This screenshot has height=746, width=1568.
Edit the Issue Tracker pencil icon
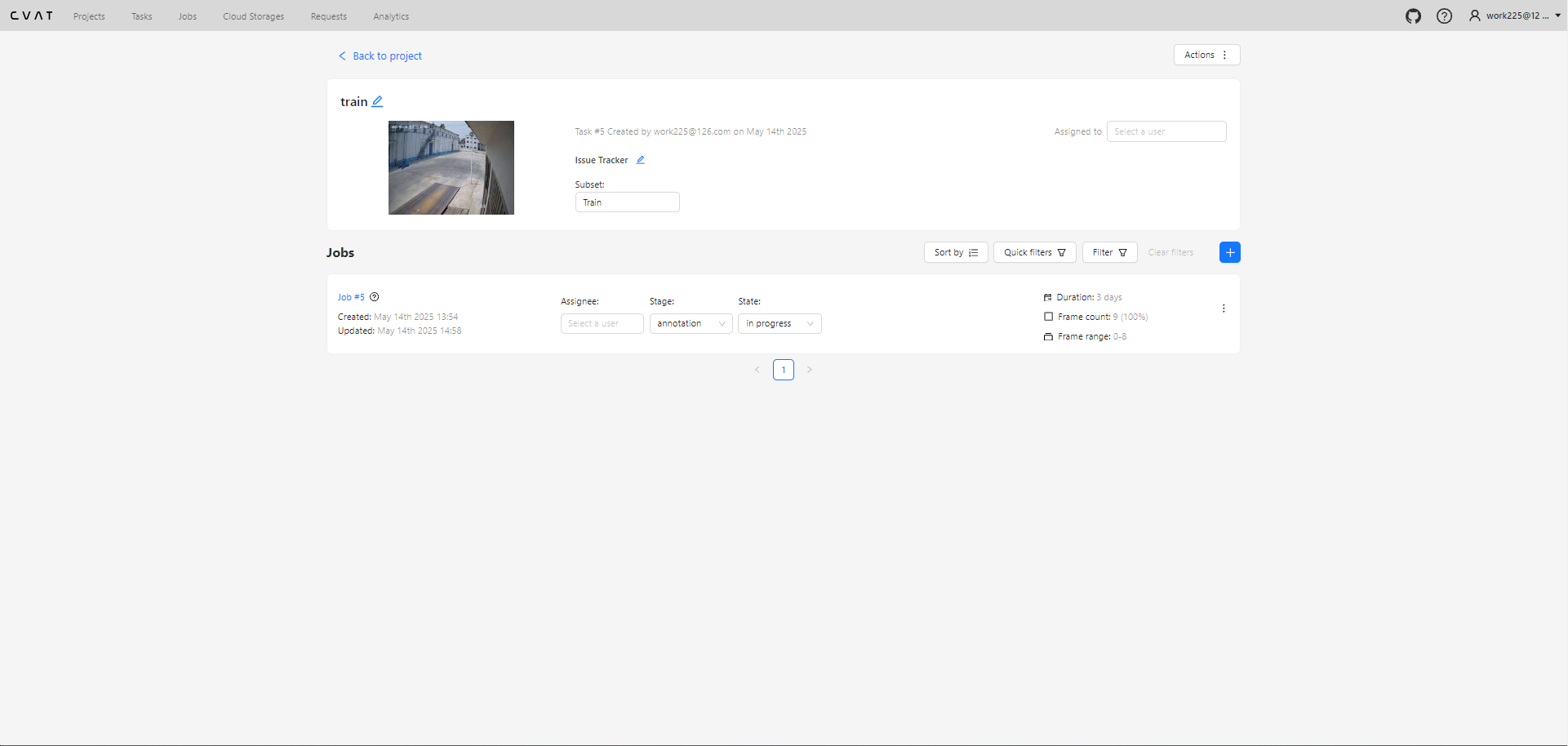(641, 160)
